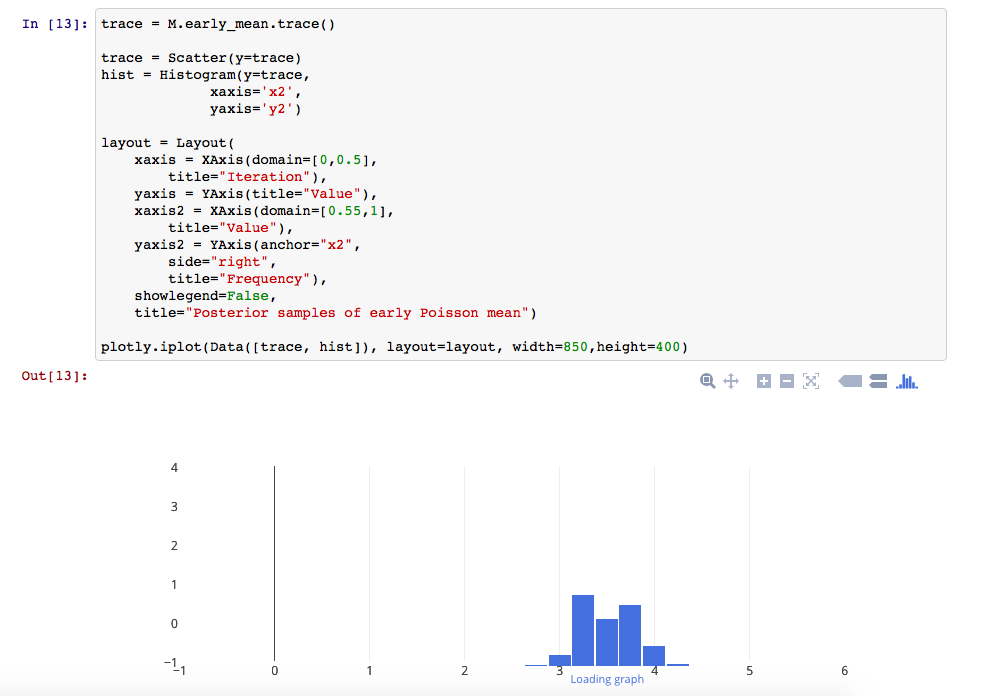Show closest data on hover (single tag icon)
Screen dimensions: 992x696
[850, 381]
